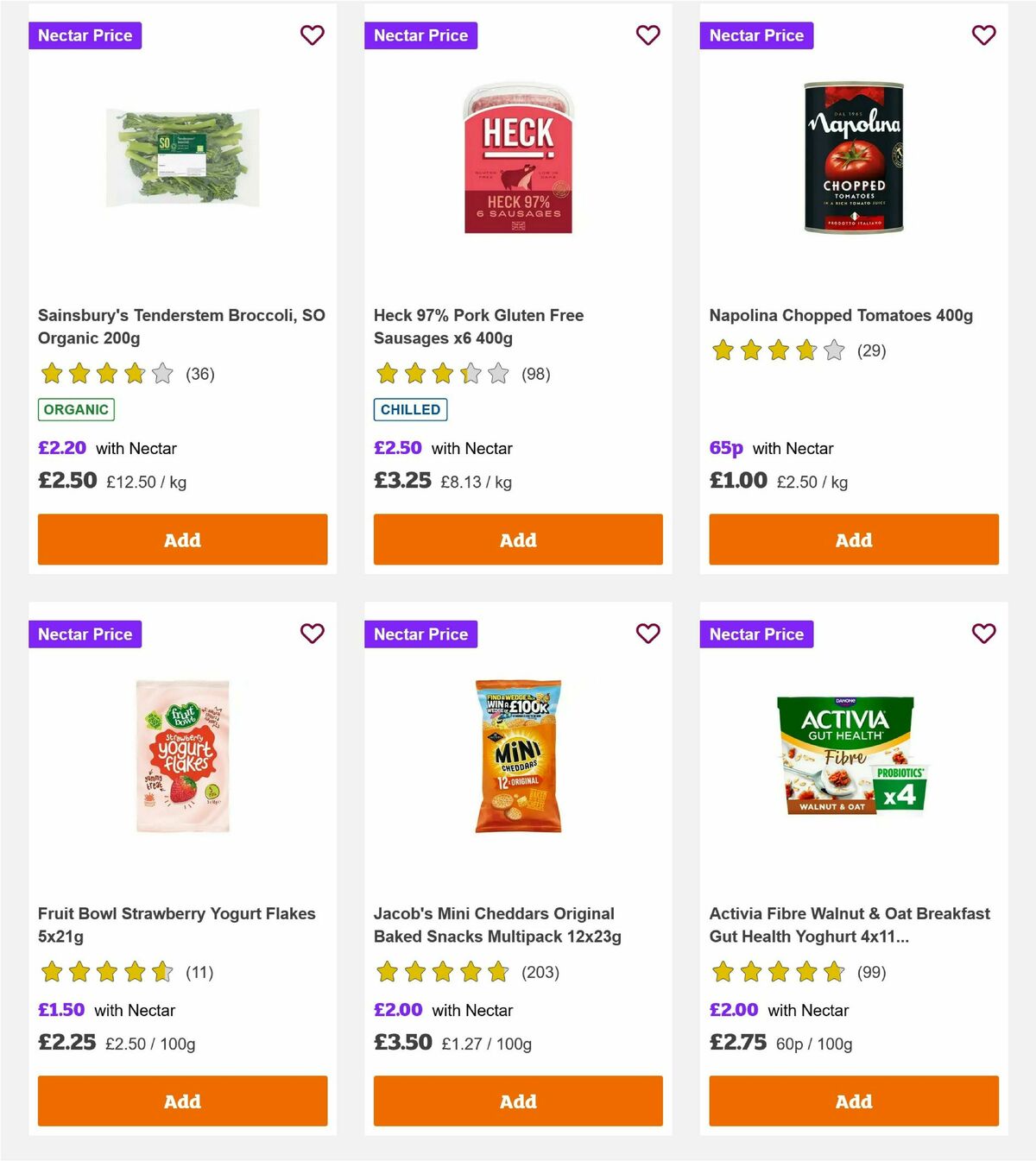Toggle the heart on the Heck Sausages card
Image resolution: width=1036 pixels, height=1161 pixels.
(x=647, y=35)
